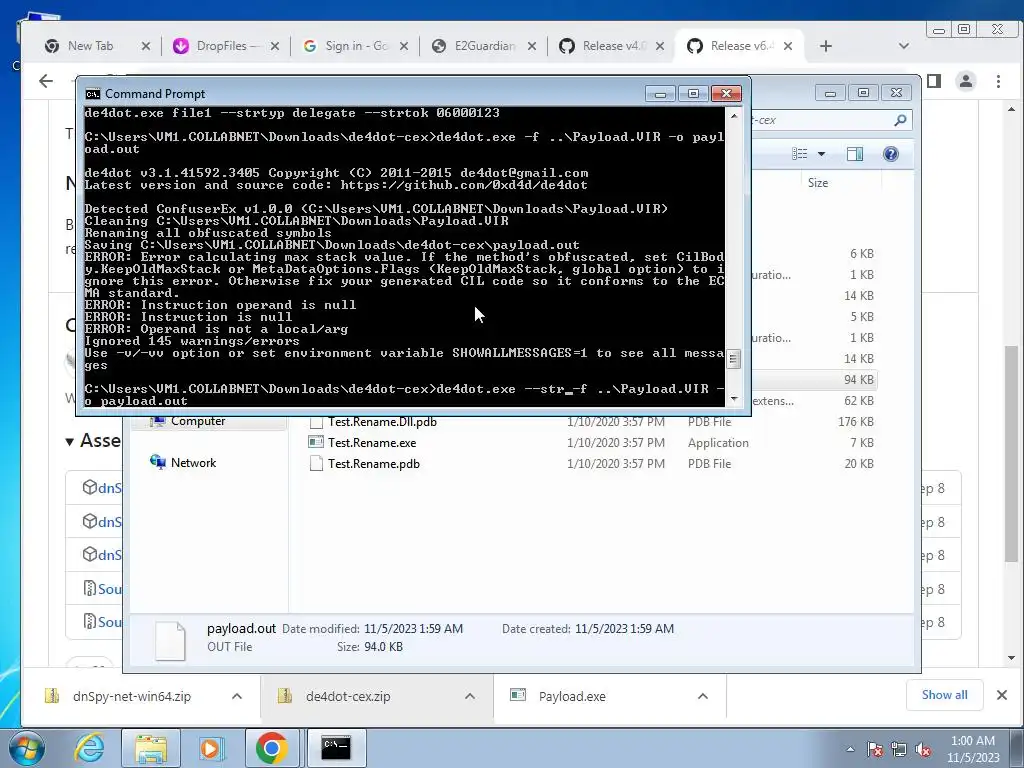
Task: Open Explorer change view dropdown arrow
Action: [822, 154]
